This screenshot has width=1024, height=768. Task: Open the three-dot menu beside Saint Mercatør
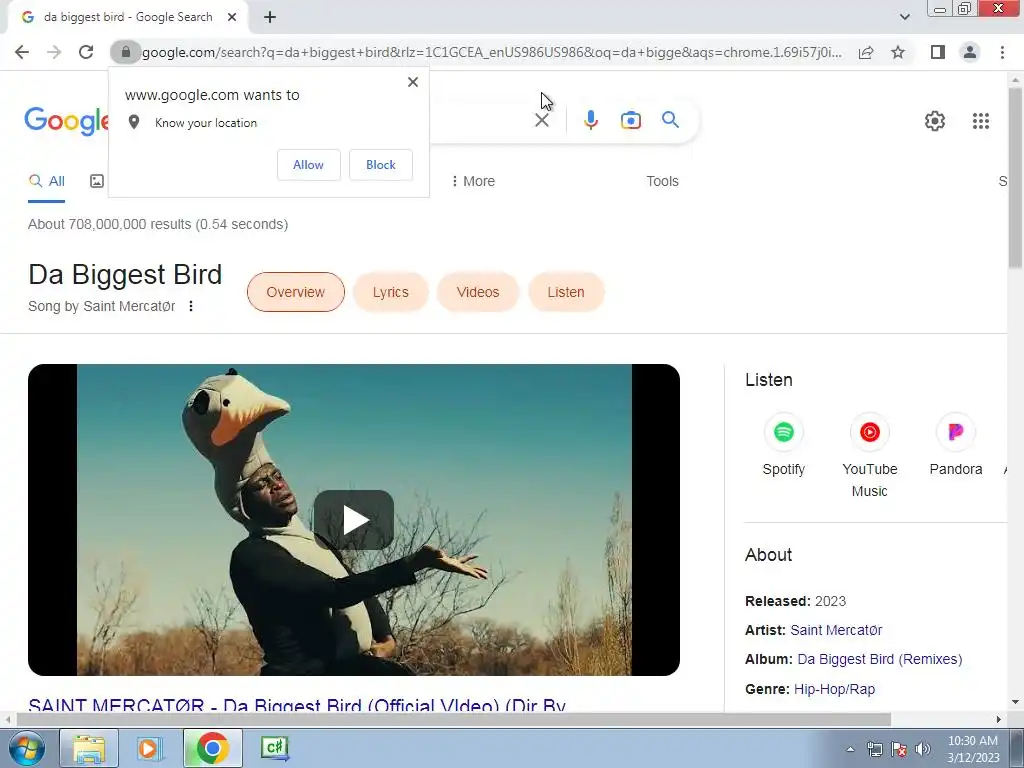click(x=191, y=306)
